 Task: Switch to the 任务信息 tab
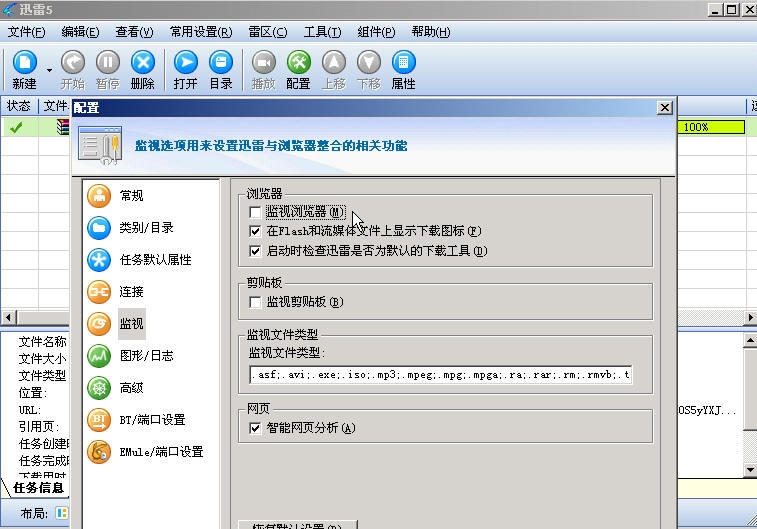[x=38, y=488]
